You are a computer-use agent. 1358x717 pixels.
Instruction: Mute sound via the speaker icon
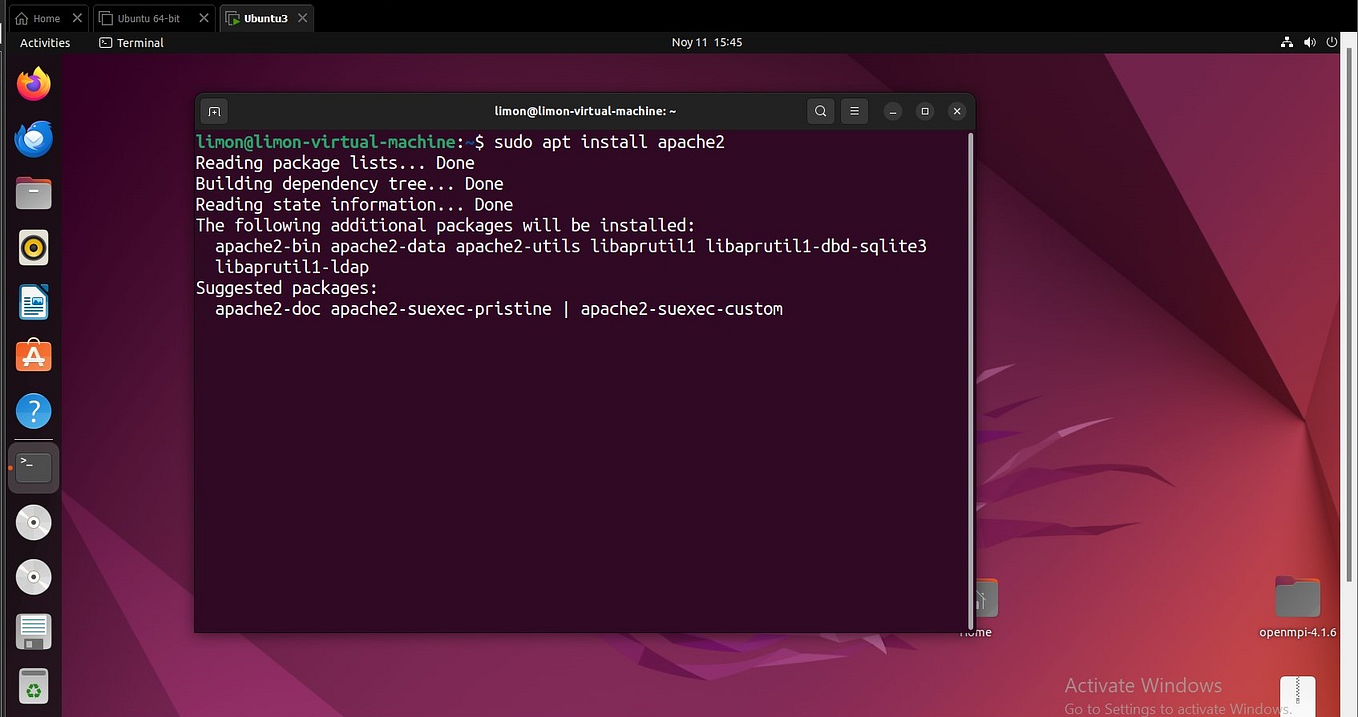point(1309,42)
